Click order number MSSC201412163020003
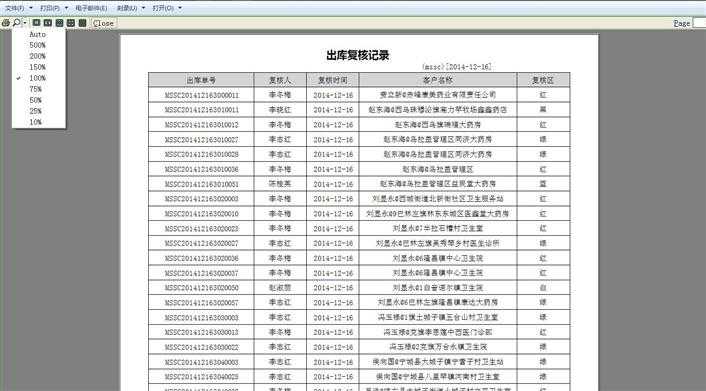Screen dimensions: 706x391 point(202,199)
